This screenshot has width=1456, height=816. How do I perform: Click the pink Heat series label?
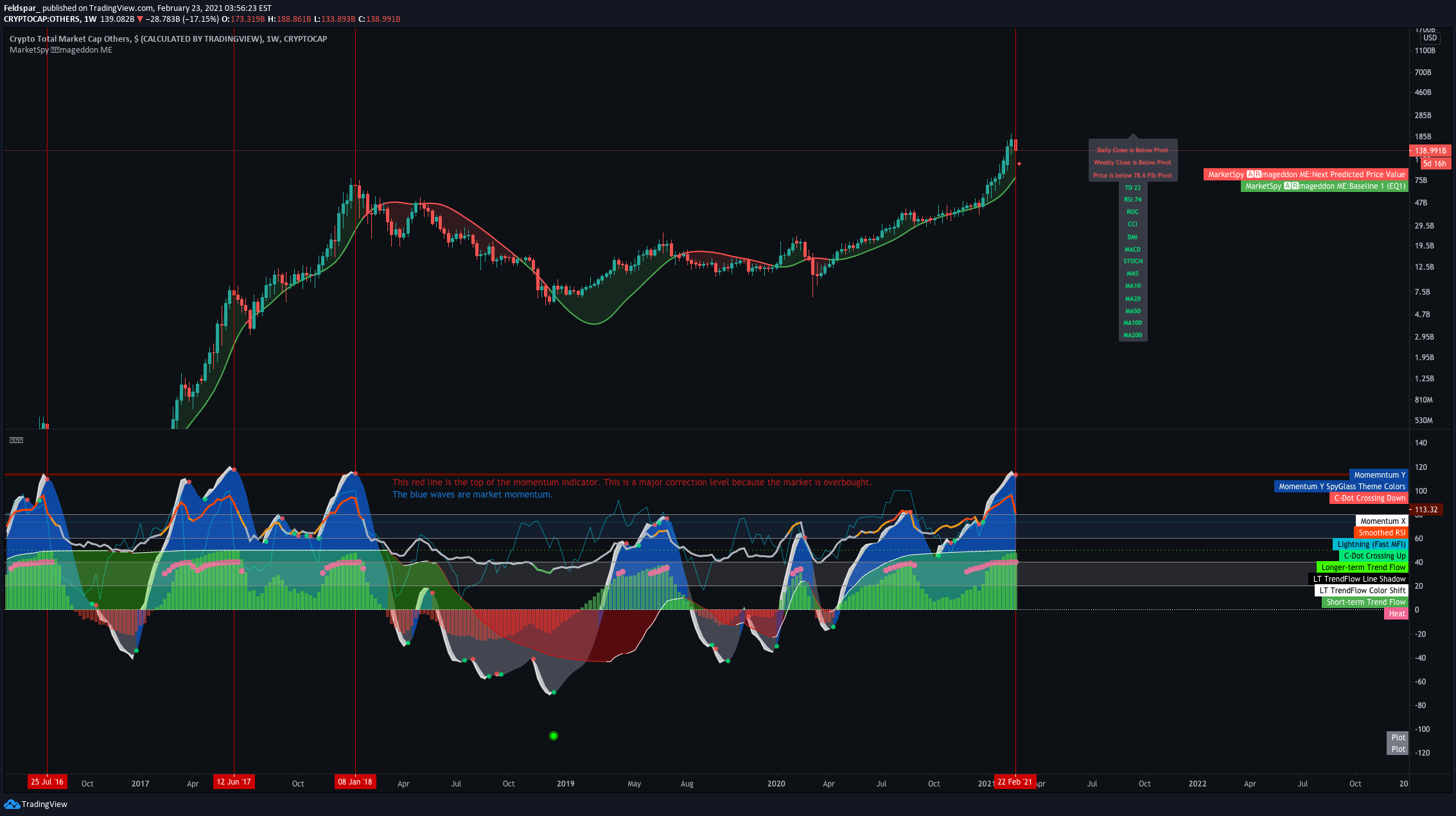[1396, 614]
